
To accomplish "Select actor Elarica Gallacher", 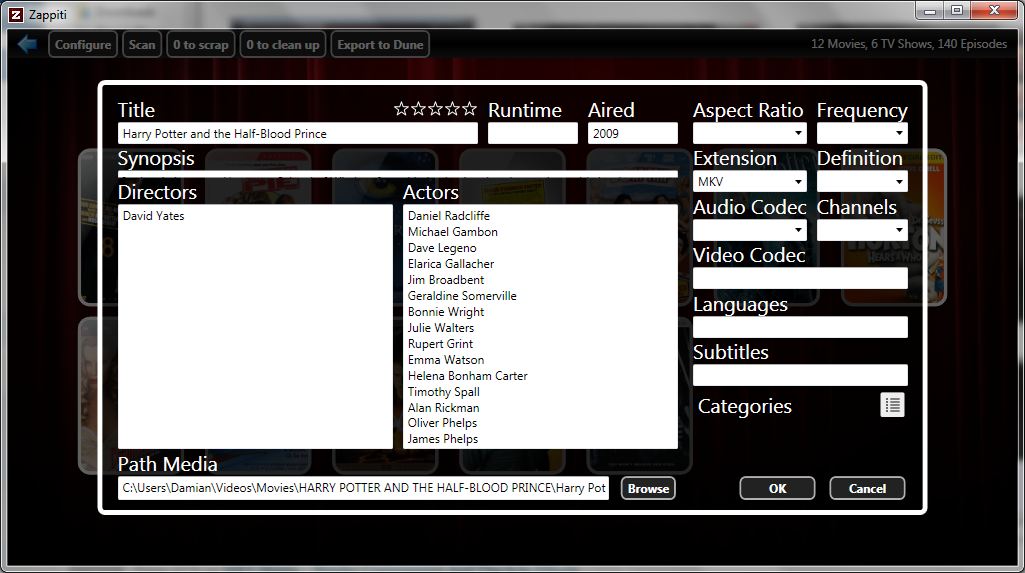I will (x=450, y=264).
